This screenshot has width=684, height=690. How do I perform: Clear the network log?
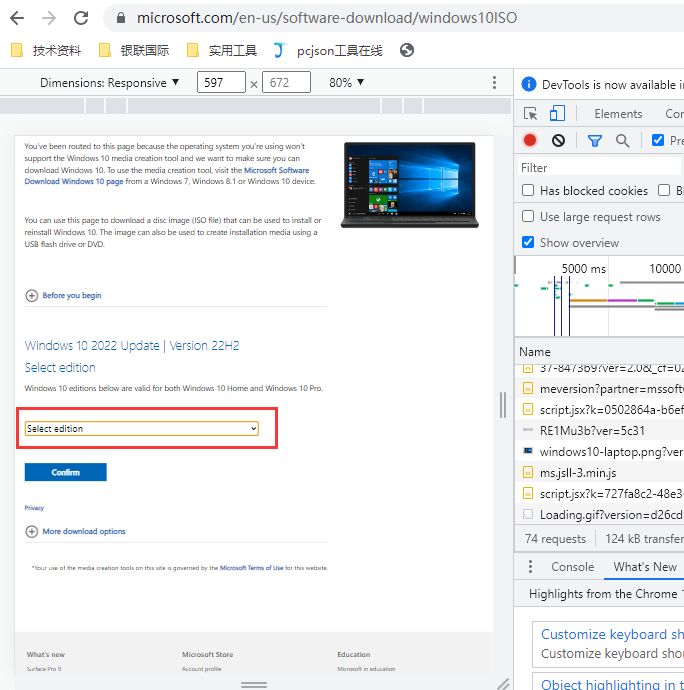[558, 140]
